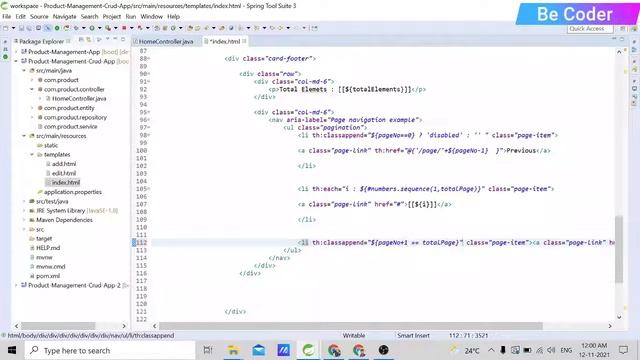The width and height of the screenshot is (640, 360).
Task: Click the green Run icon in toolbar
Action: point(92,28)
